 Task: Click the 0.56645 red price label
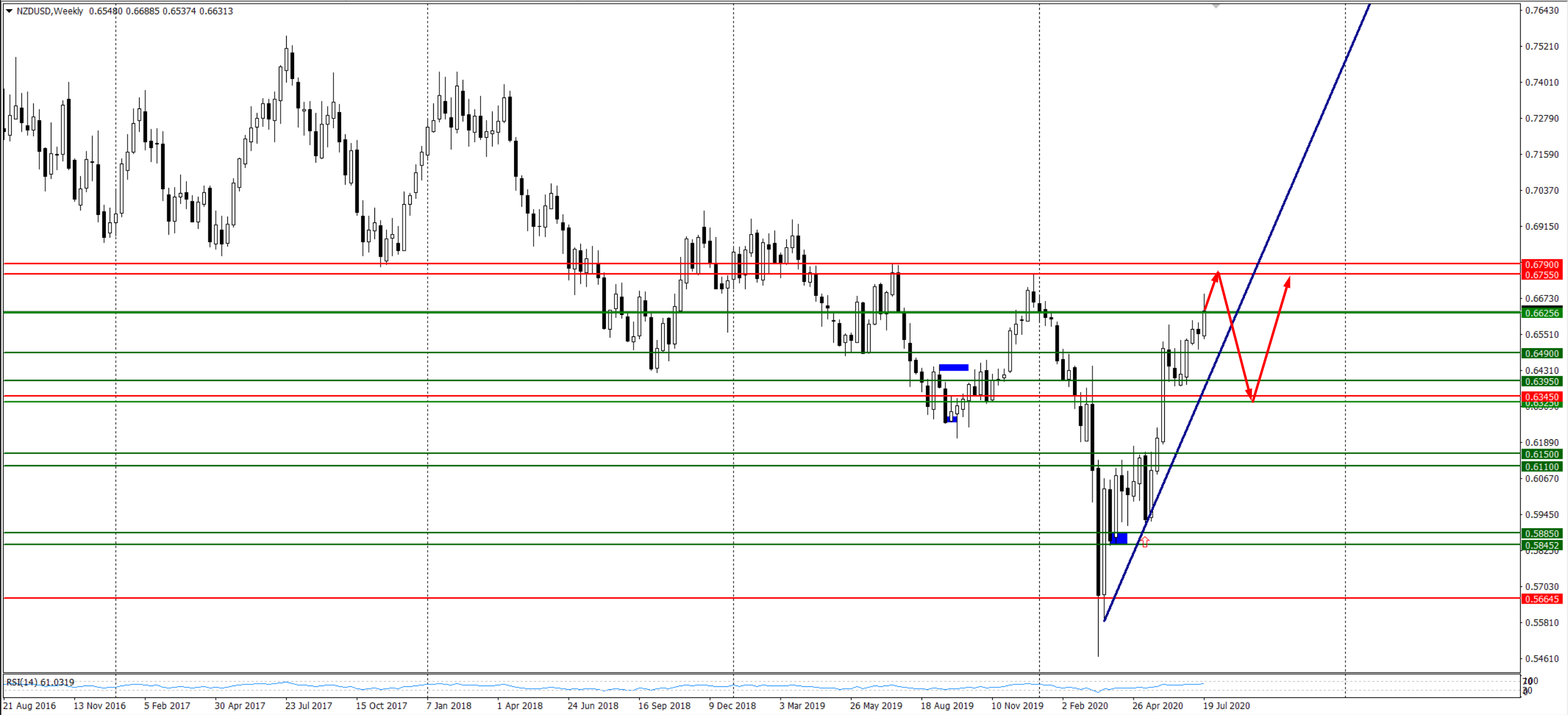1542,599
